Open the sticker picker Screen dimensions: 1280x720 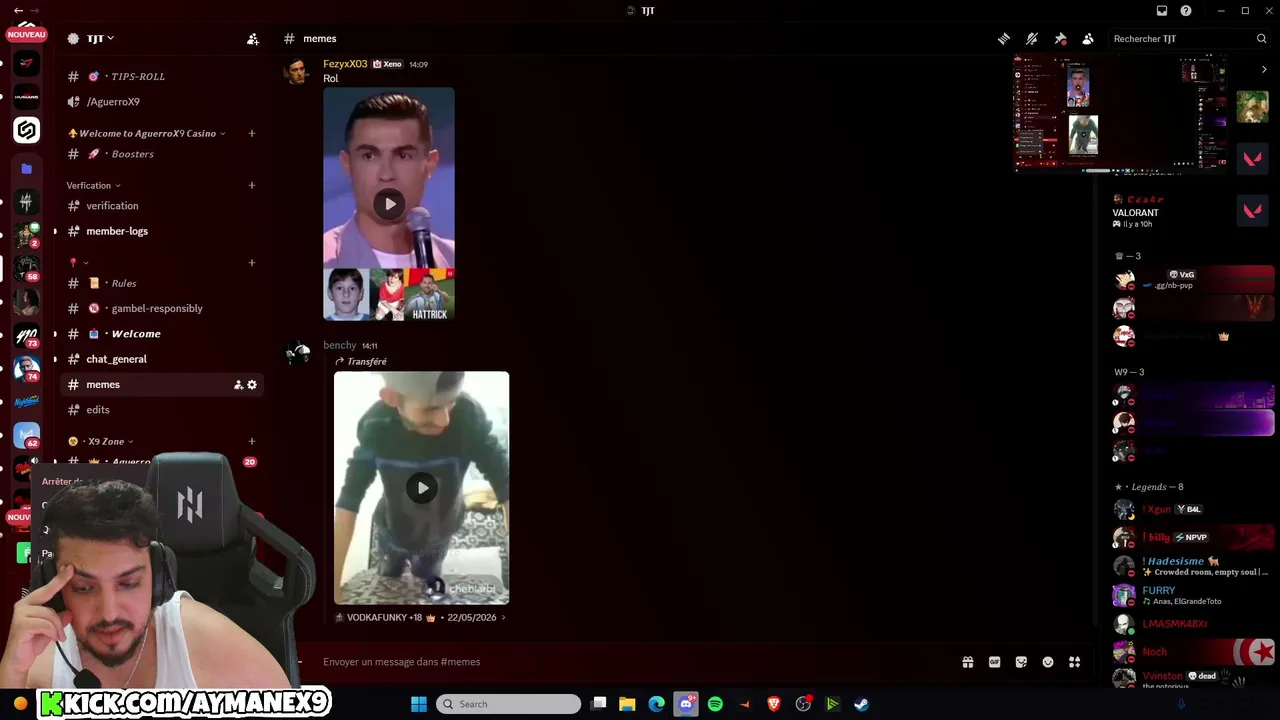point(1021,662)
